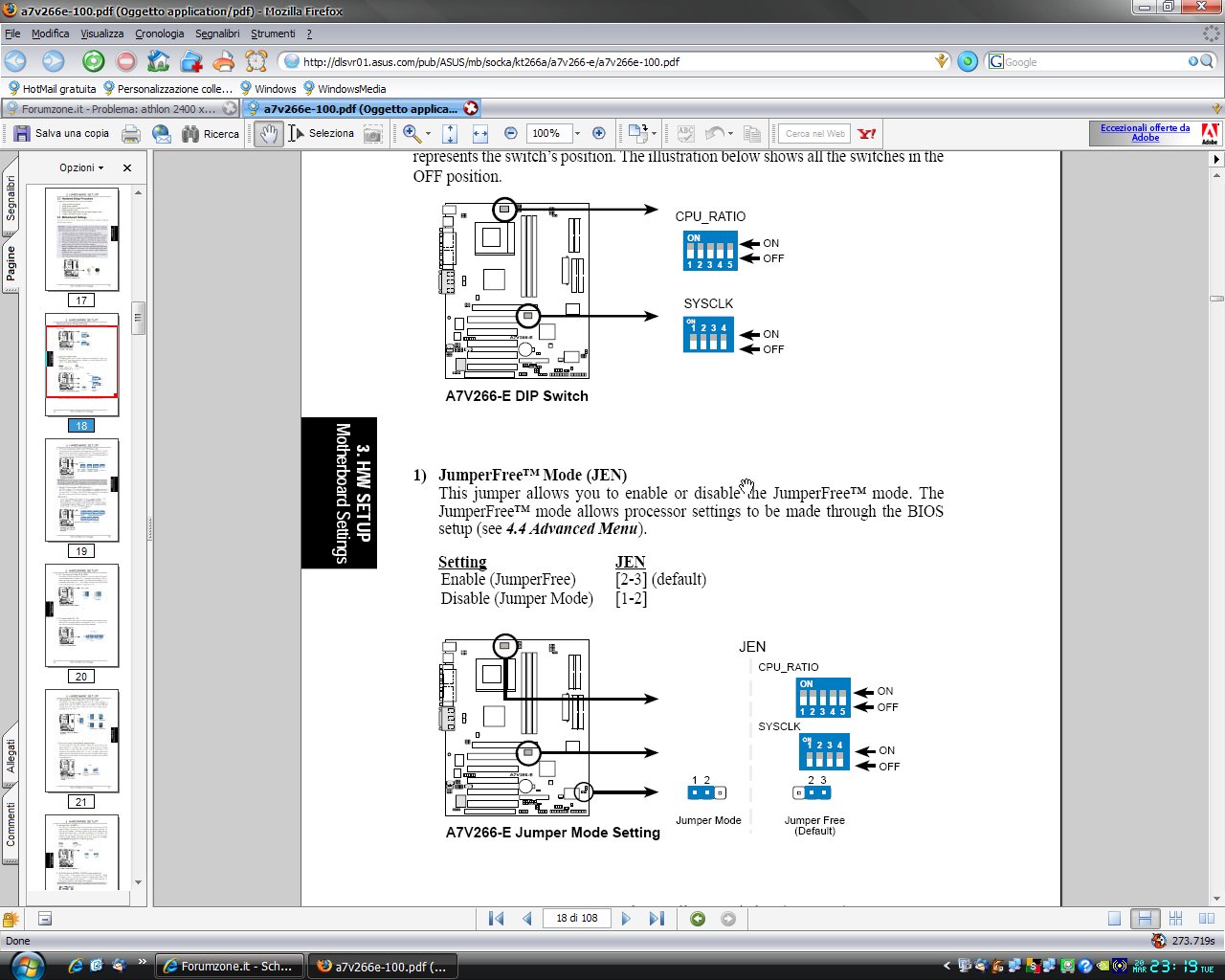Open the alarm clock history icon
The image size is (1225, 980).
pyautogui.click(x=256, y=61)
